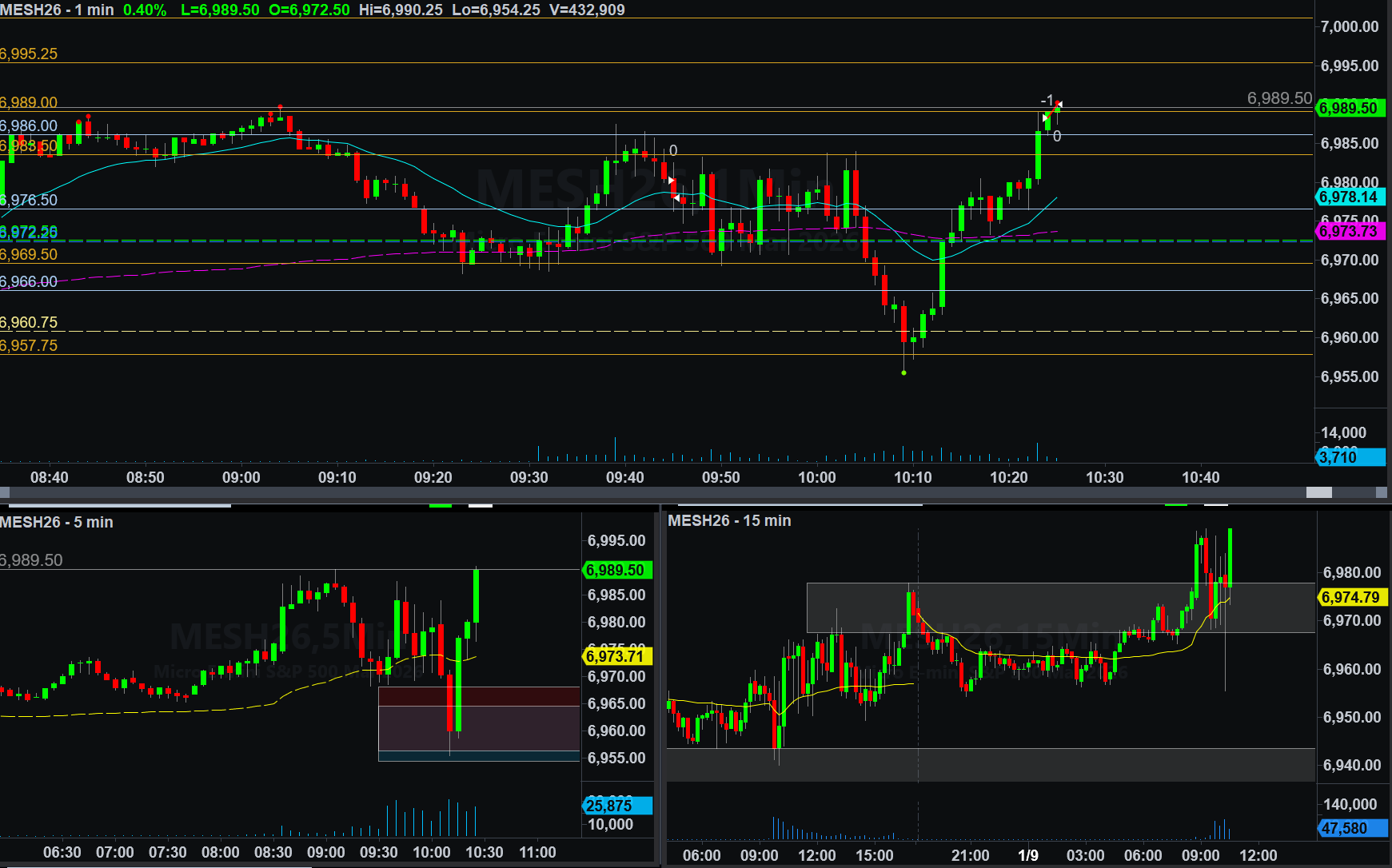
Task: Select the cyan 6,978.14 moving average tag
Action: coord(1349,197)
